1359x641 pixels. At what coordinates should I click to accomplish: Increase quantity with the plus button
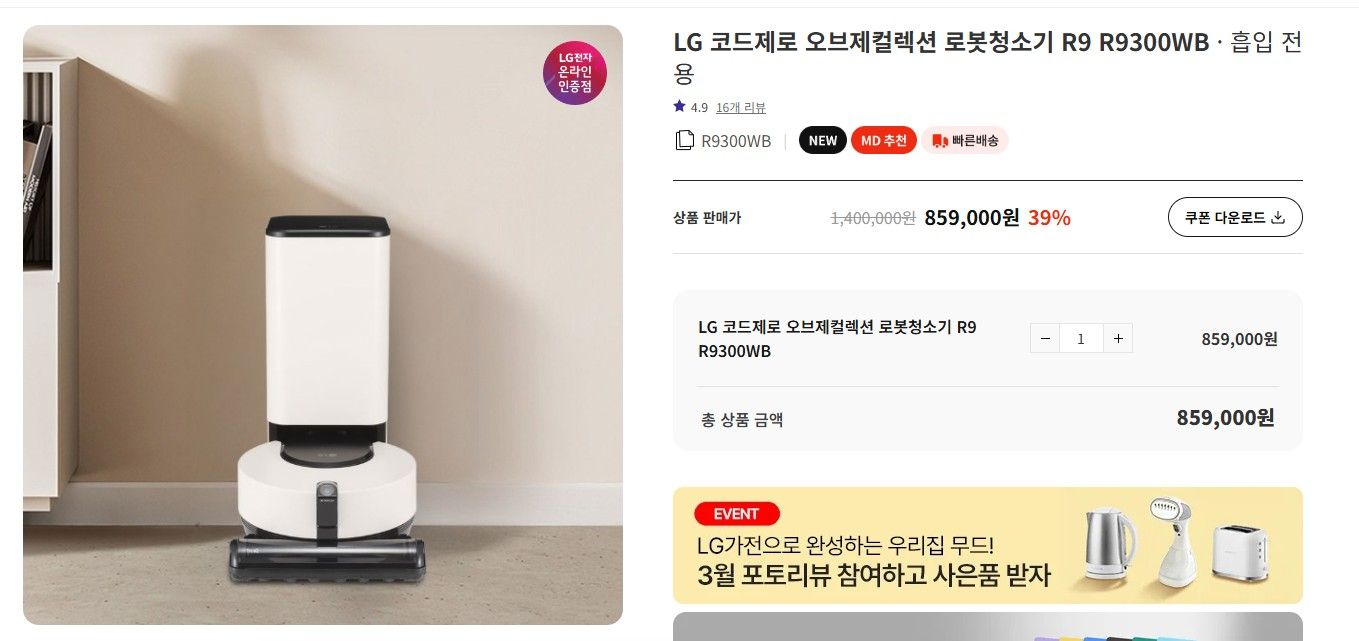pyautogui.click(x=1118, y=339)
